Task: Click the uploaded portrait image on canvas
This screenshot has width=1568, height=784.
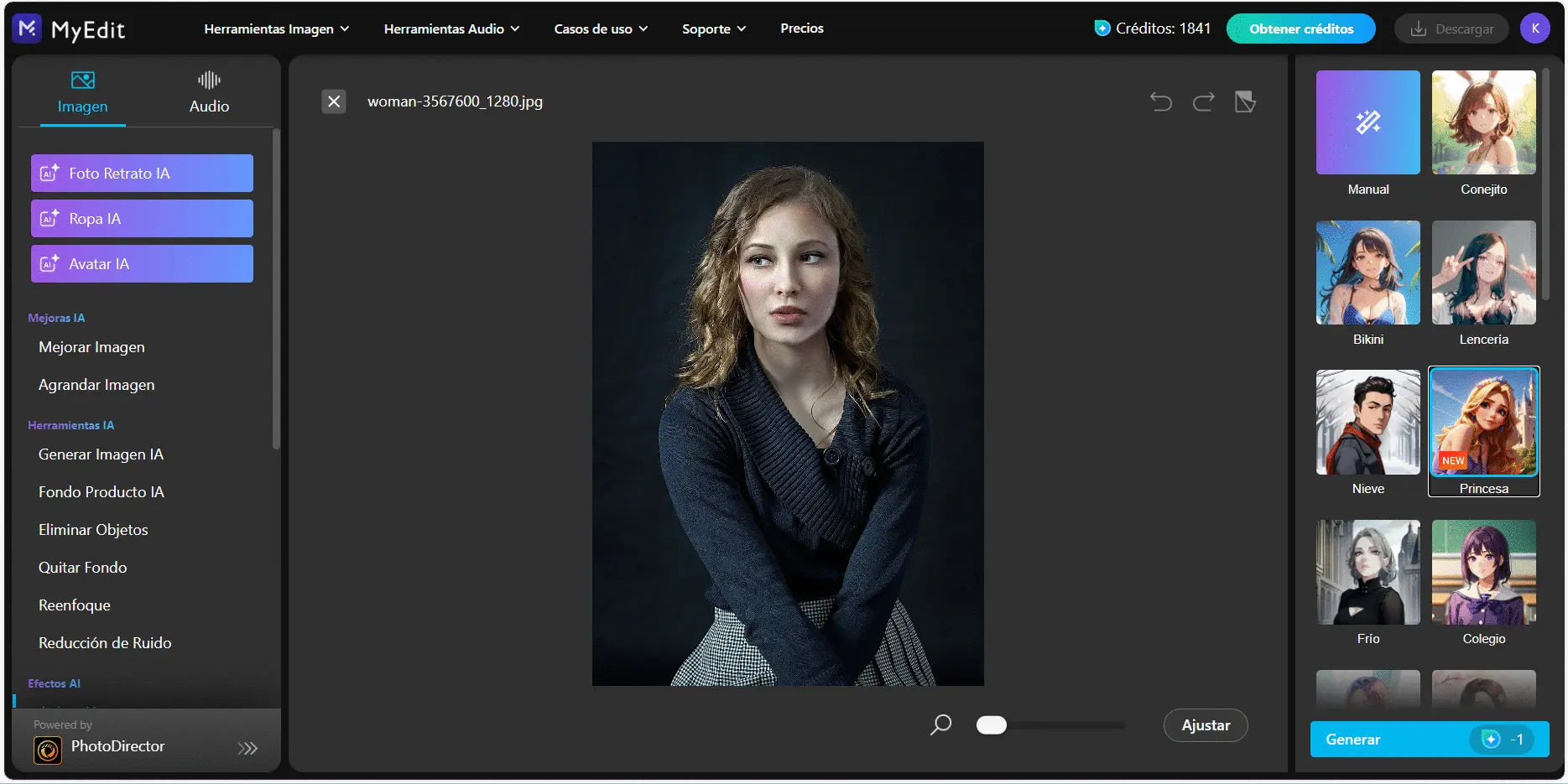Action: (x=788, y=413)
